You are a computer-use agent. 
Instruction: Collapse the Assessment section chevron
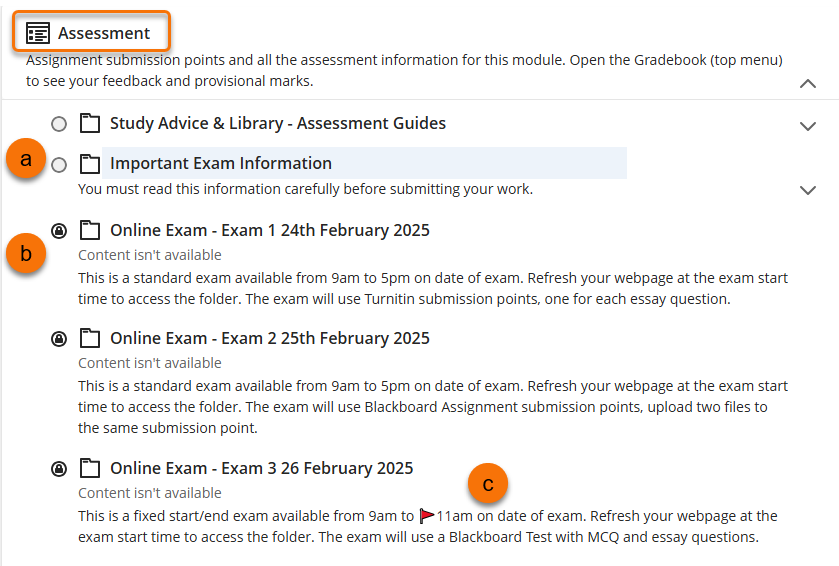click(808, 84)
